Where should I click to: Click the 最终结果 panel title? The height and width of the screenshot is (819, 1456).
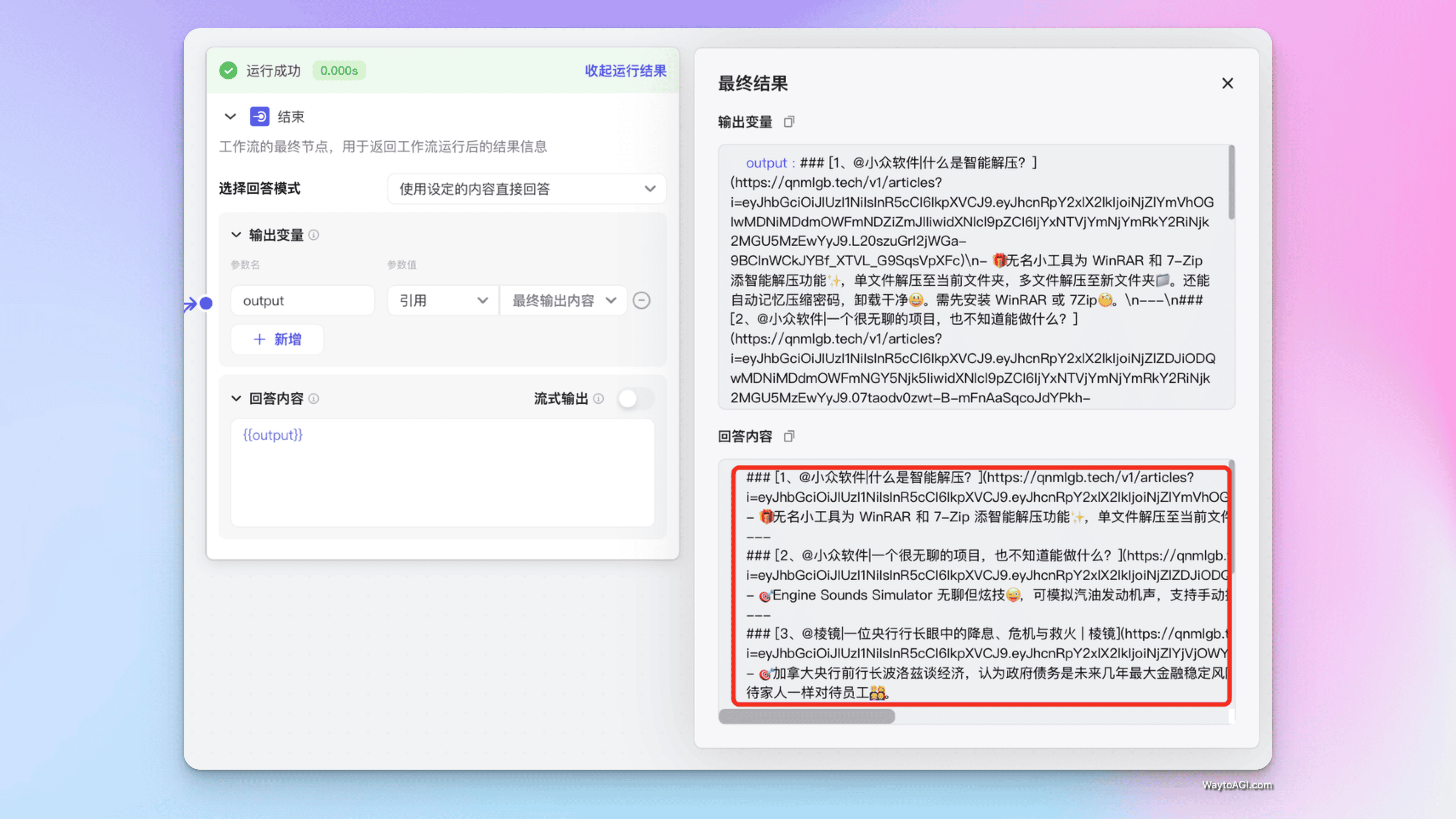click(x=753, y=84)
